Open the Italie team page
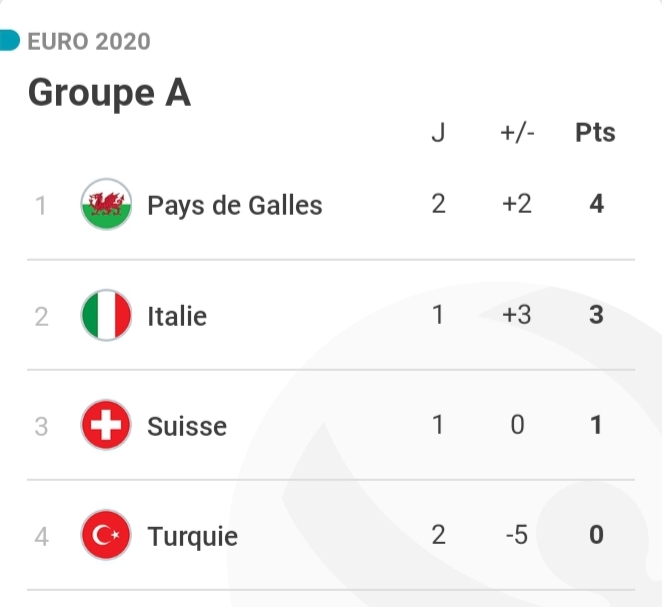Image resolution: width=662 pixels, height=607 pixels. 177,316
